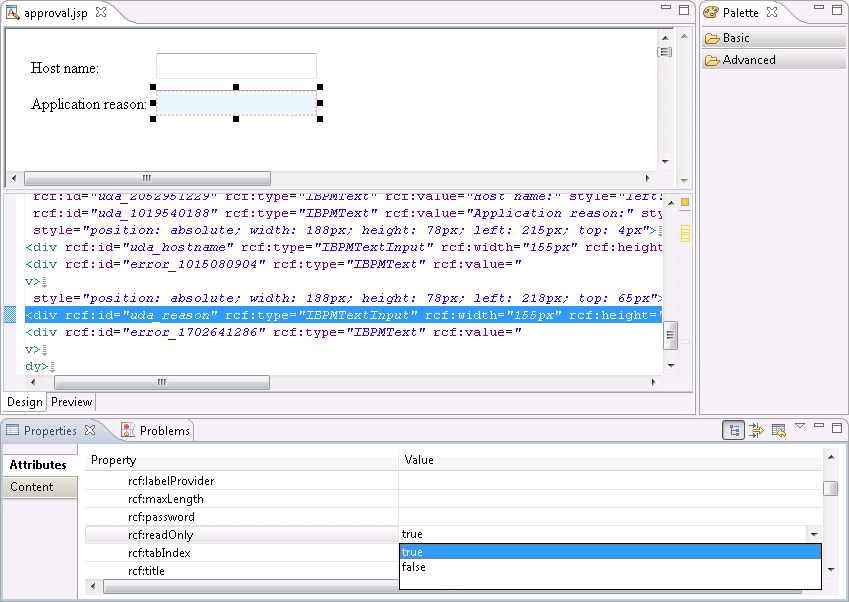Open Properties view menu triangle
Viewport: 849px width, 602px height.
pos(799,427)
